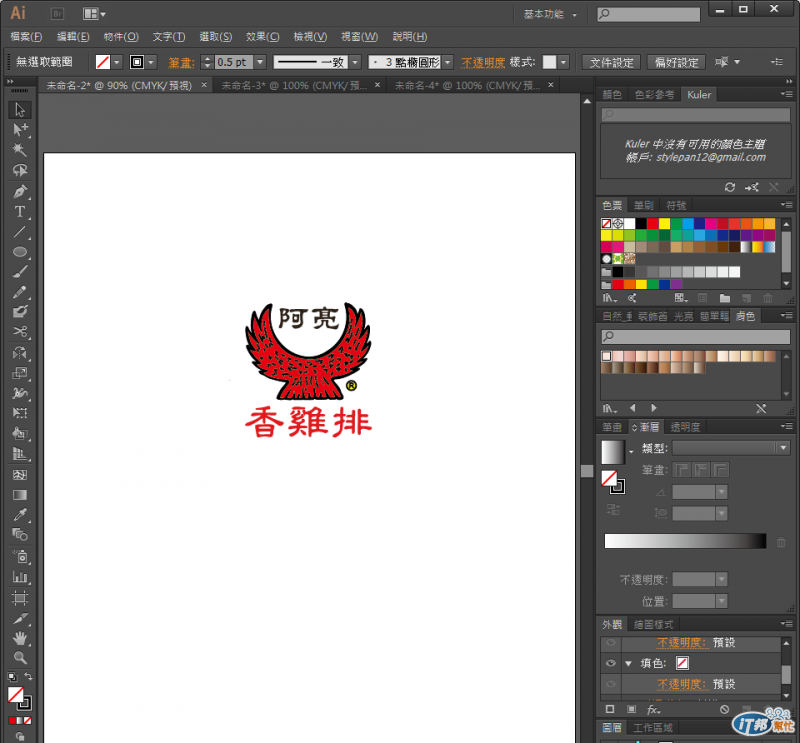Select the Line Segment tool
Viewport: 800px width, 743px height.
tap(19, 232)
